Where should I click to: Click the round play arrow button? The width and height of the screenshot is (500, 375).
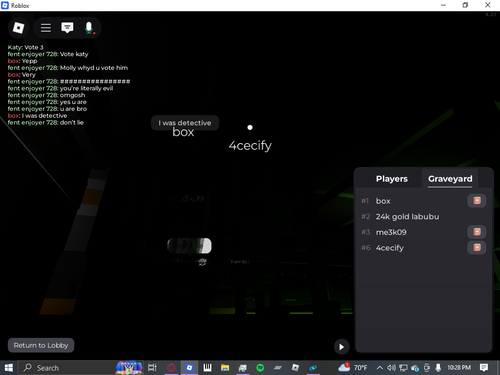pyautogui.click(x=341, y=347)
